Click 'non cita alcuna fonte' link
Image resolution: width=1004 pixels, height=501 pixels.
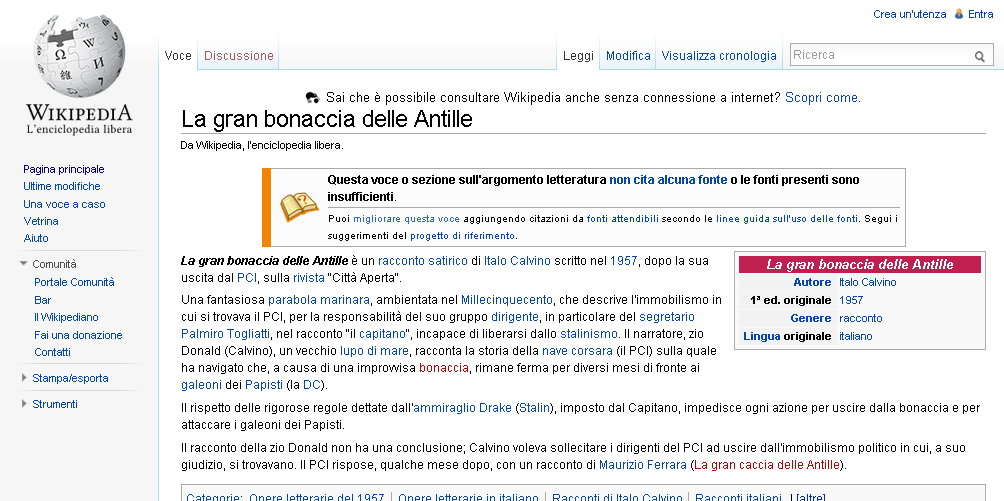click(x=668, y=180)
